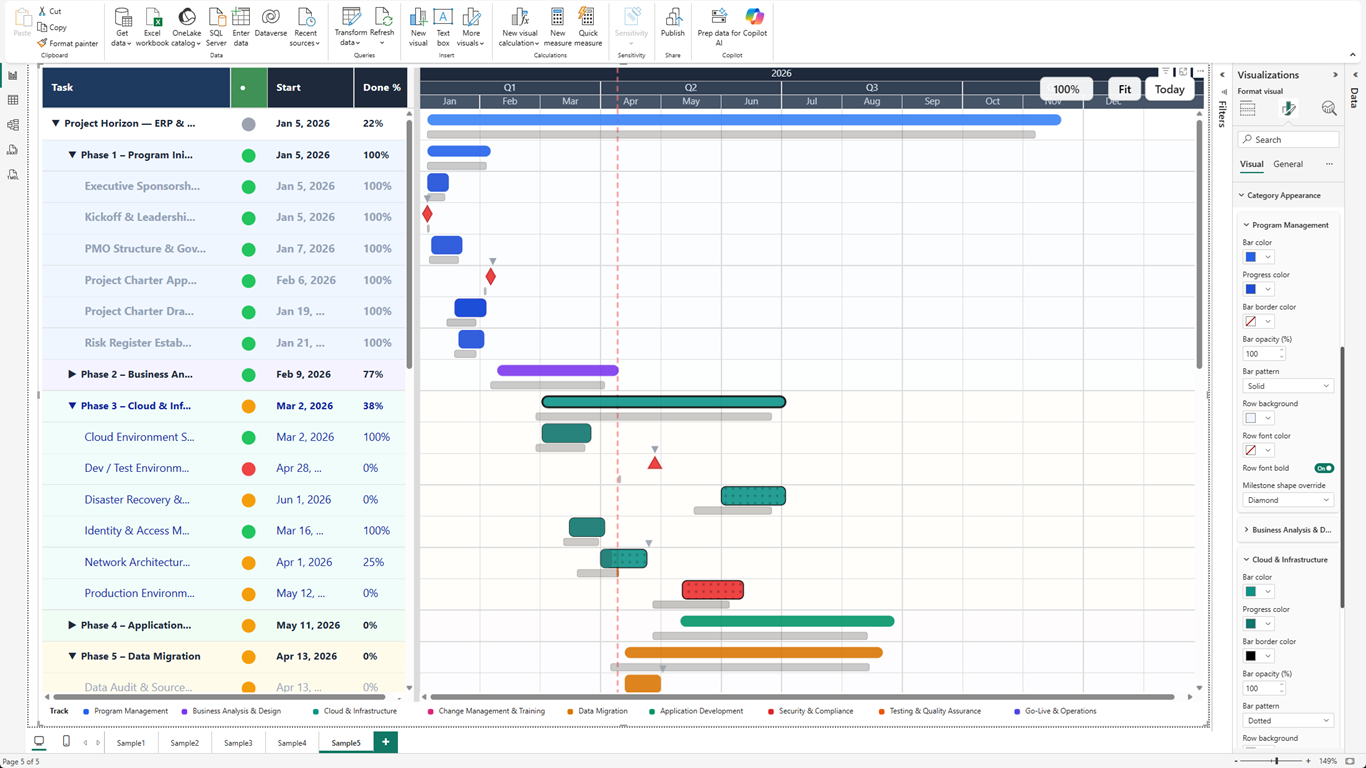Switch to the Sample3 page tab
This screenshot has width=1366, height=768.
pos(238,743)
